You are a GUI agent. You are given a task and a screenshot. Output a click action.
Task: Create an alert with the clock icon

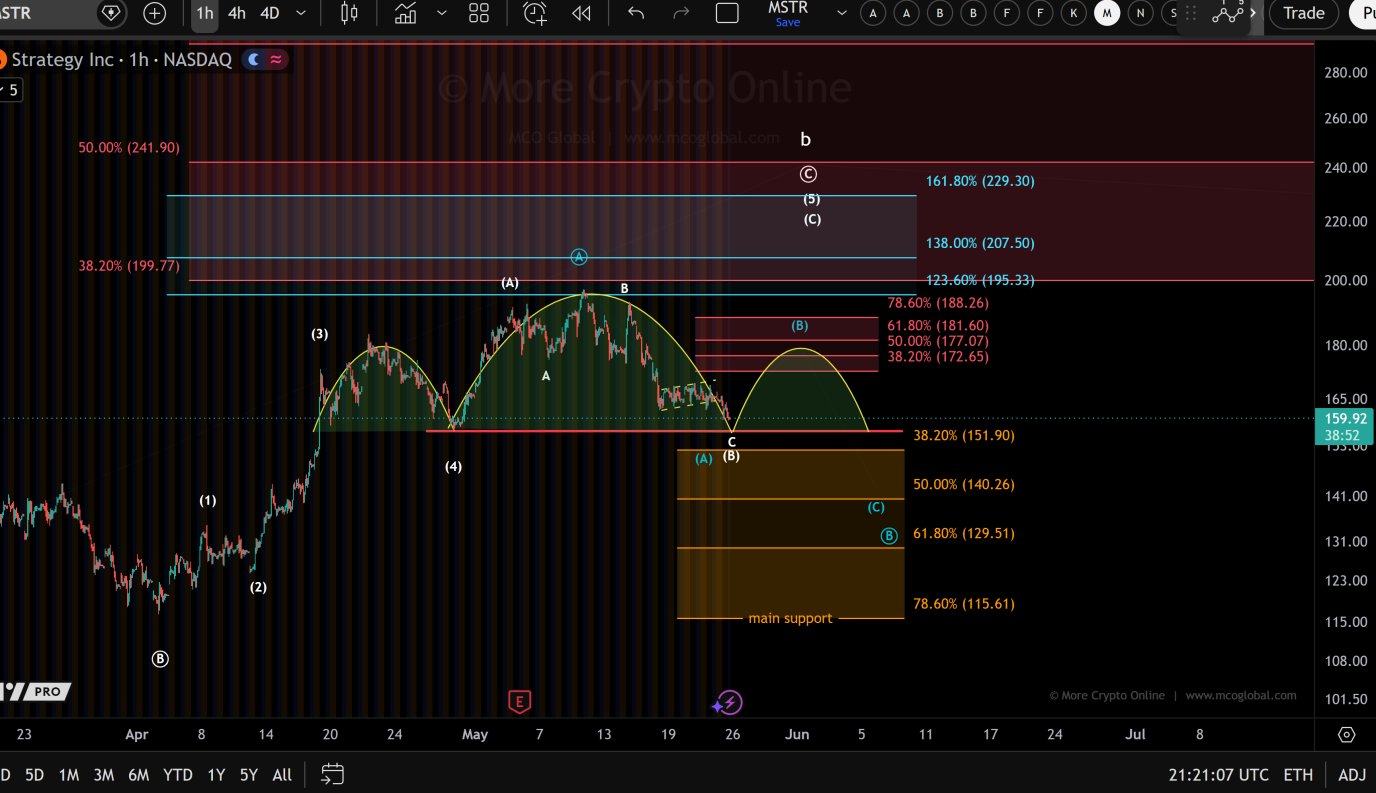click(x=536, y=13)
